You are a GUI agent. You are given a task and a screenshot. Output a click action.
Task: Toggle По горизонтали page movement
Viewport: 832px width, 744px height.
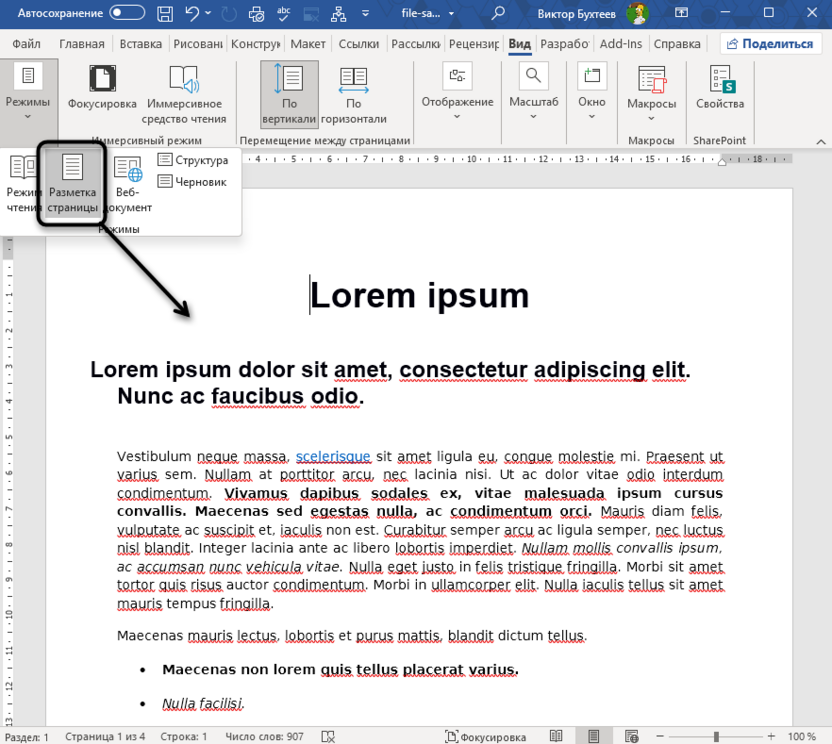[x=353, y=94]
